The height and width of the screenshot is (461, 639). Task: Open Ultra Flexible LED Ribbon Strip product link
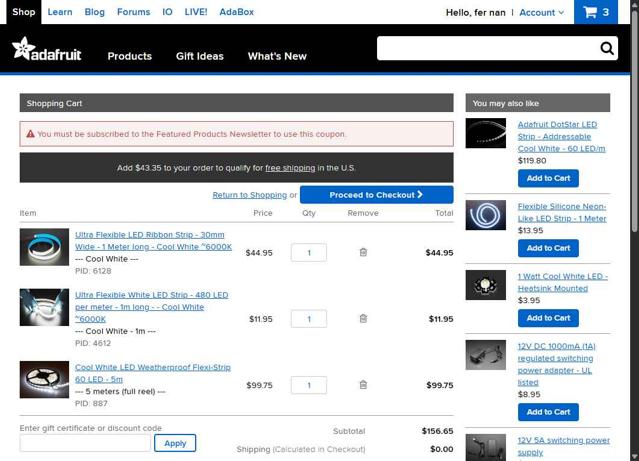pyautogui.click(x=153, y=241)
